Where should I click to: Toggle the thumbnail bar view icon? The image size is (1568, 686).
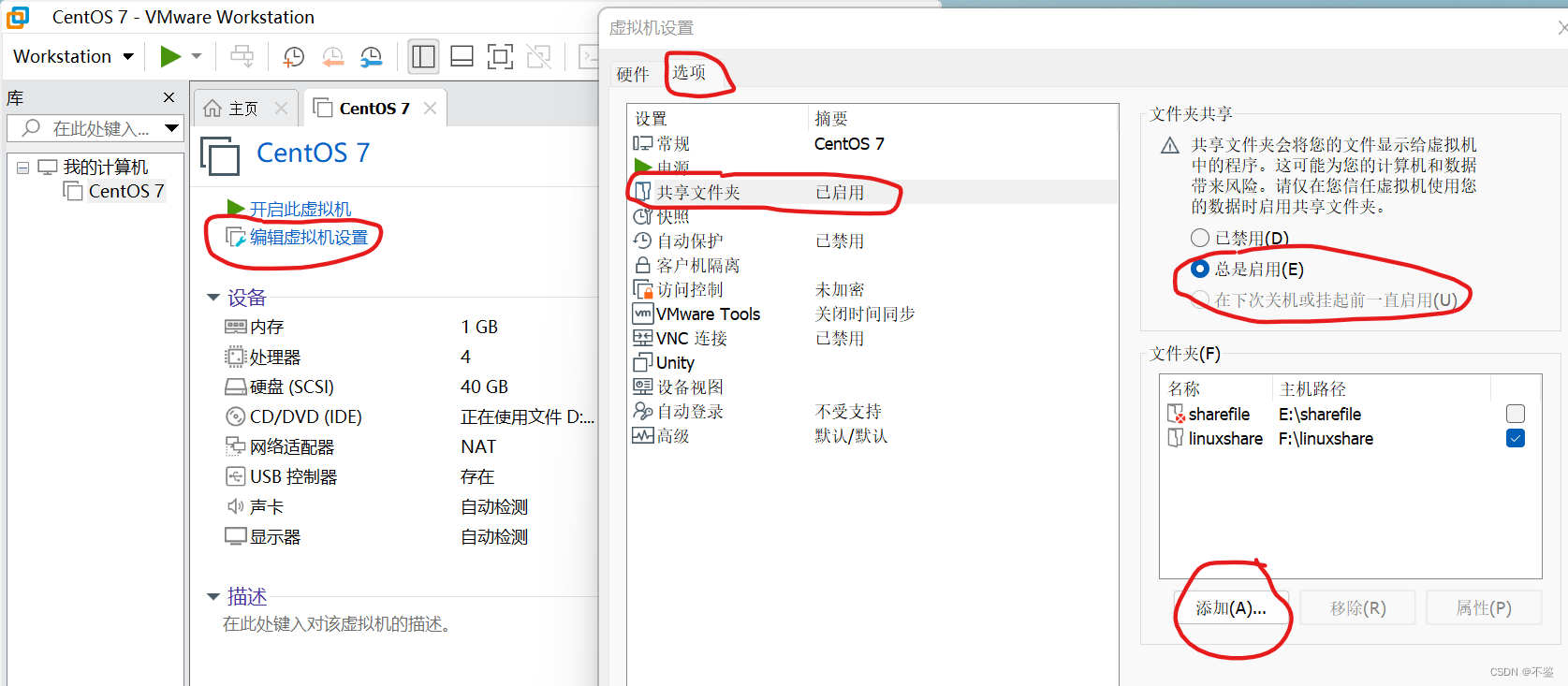pyautogui.click(x=462, y=57)
